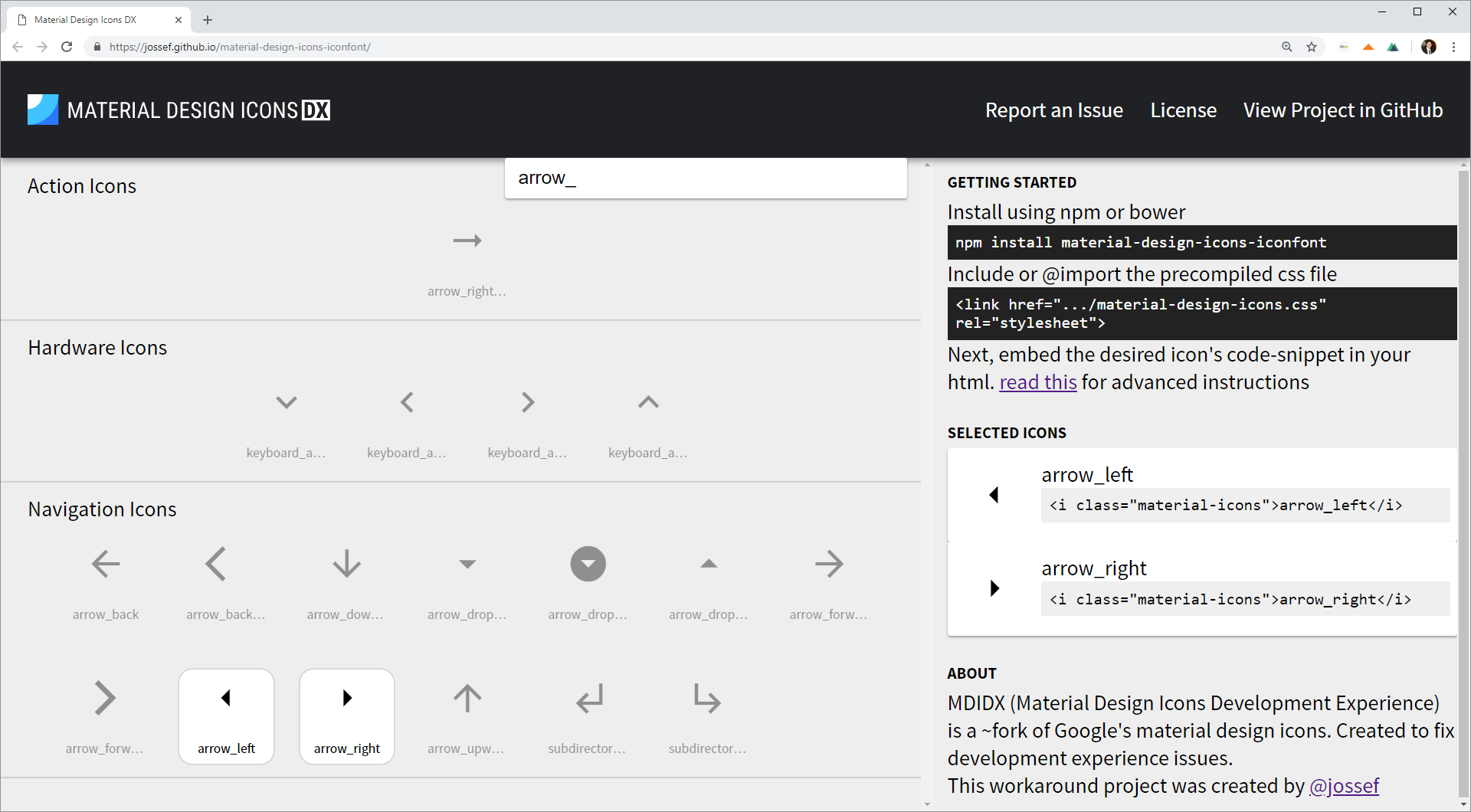Pick the keyboard left-chevron icon
The width and height of the screenshot is (1471, 812).
pyautogui.click(x=407, y=402)
